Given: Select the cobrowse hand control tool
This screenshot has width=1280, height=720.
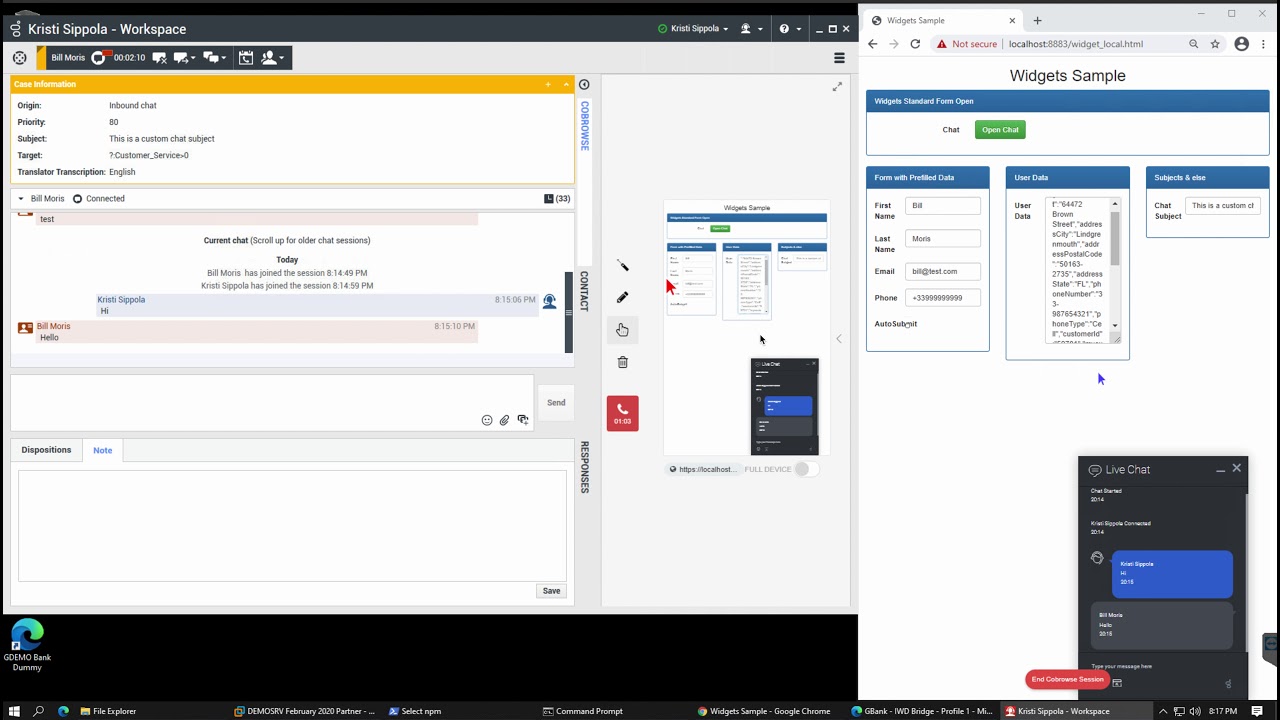Looking at the screenshot, I should (622, 330).
